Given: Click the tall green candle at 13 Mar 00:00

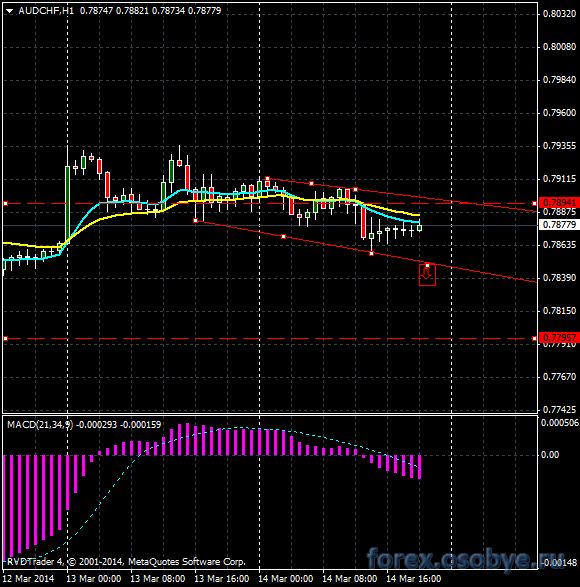Looking at the screenshot, I should point(67,205).
